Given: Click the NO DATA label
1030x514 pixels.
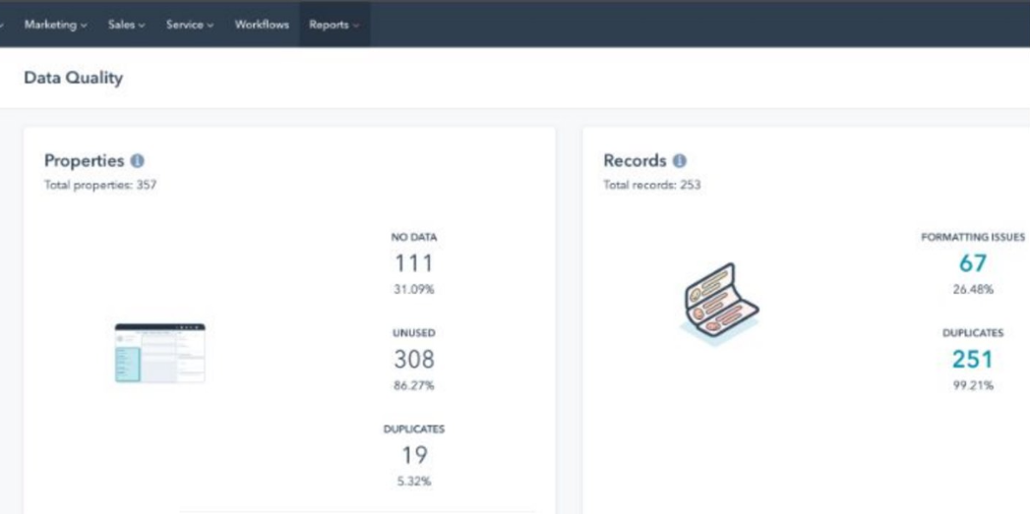Looking at the screenshot, I should [414, 237].
